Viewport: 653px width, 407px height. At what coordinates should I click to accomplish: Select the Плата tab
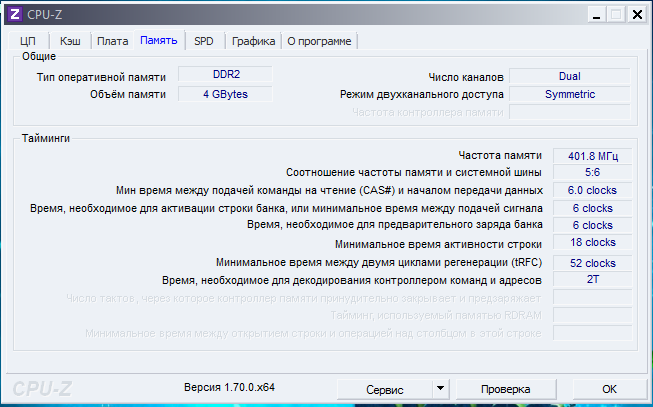coord(113,41)
